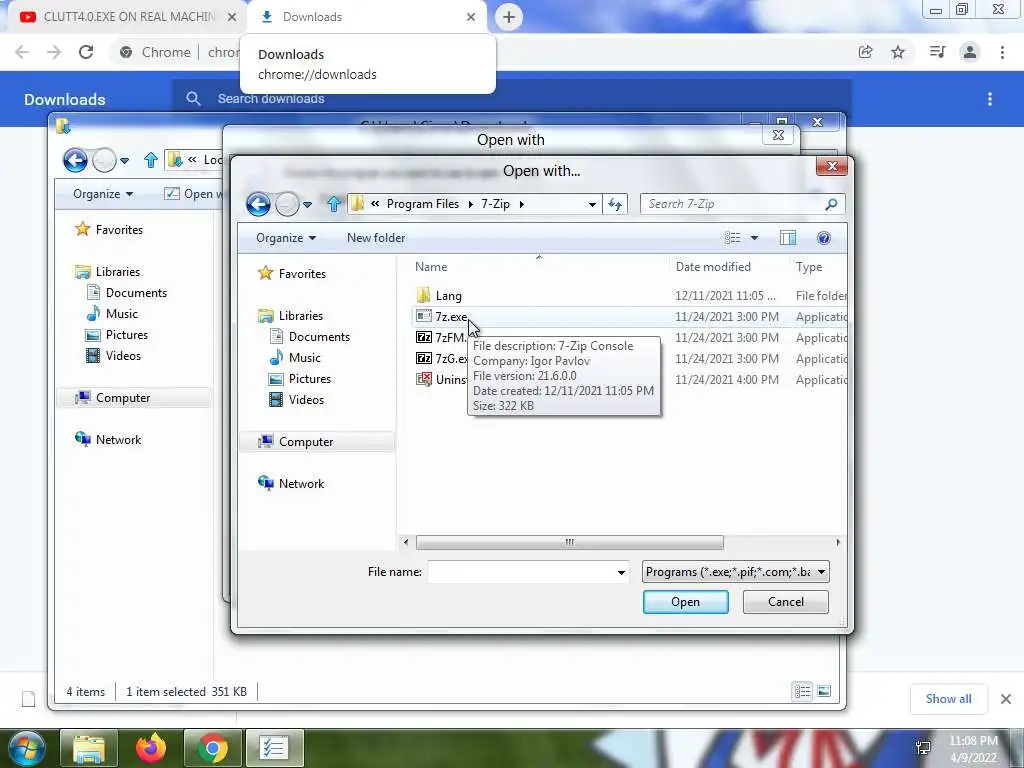Sort by the Name column header
The image size is (1024, 768).
pos(431,266)
